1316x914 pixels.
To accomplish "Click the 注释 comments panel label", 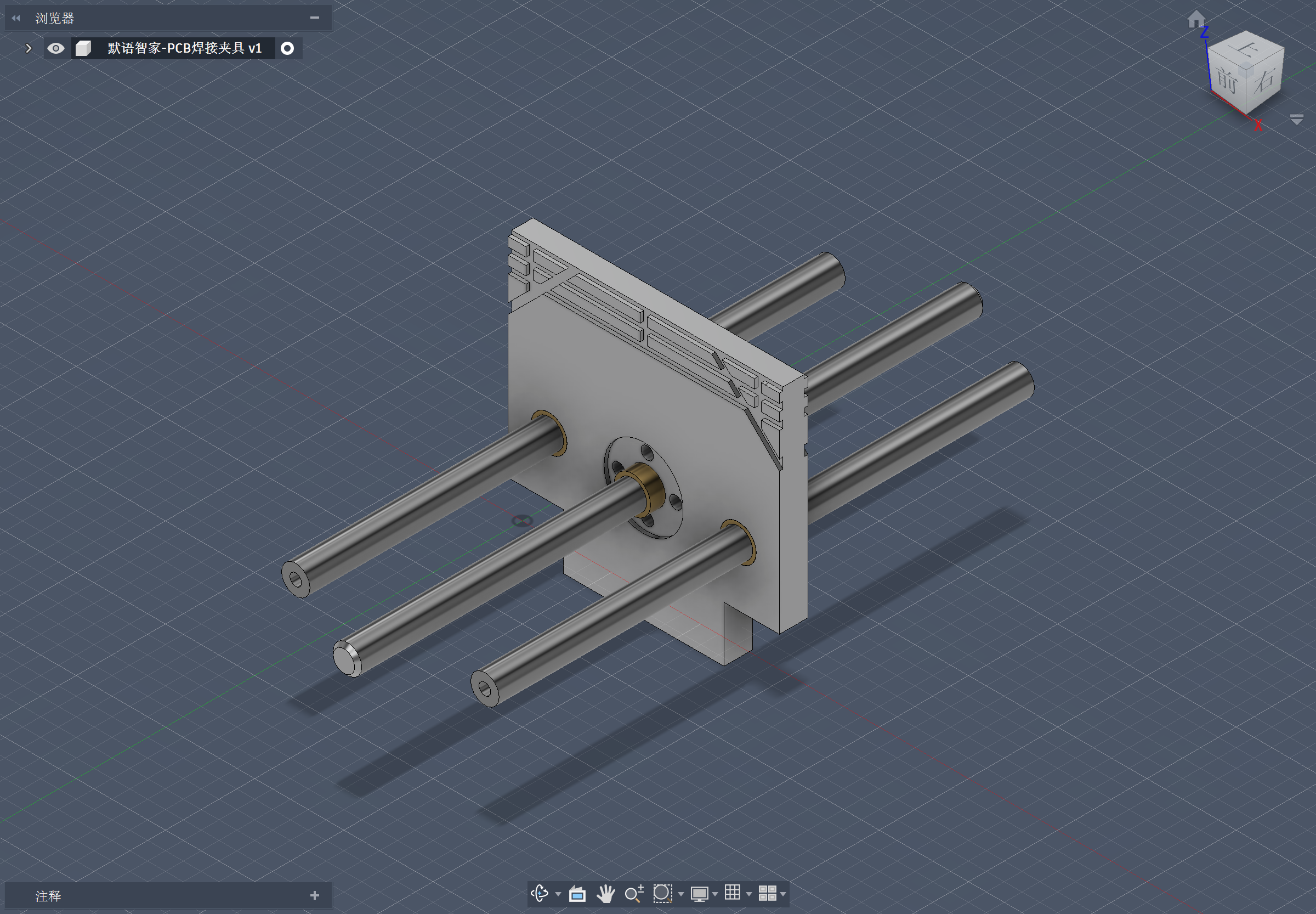I will pyautogui.click(x=48, y=896).
